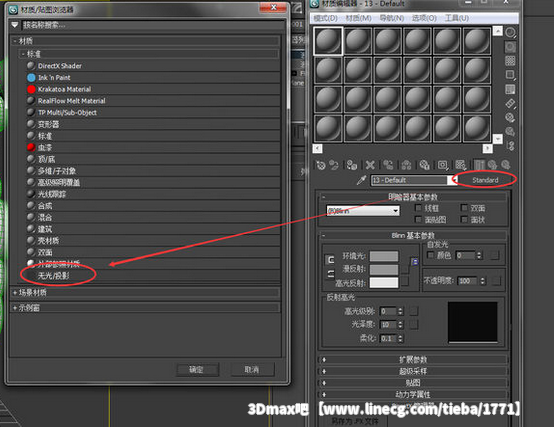The height and width of the screenshot is (428, 560).
Task: Open the 选项(O) menu
Action: click(424, 18)
